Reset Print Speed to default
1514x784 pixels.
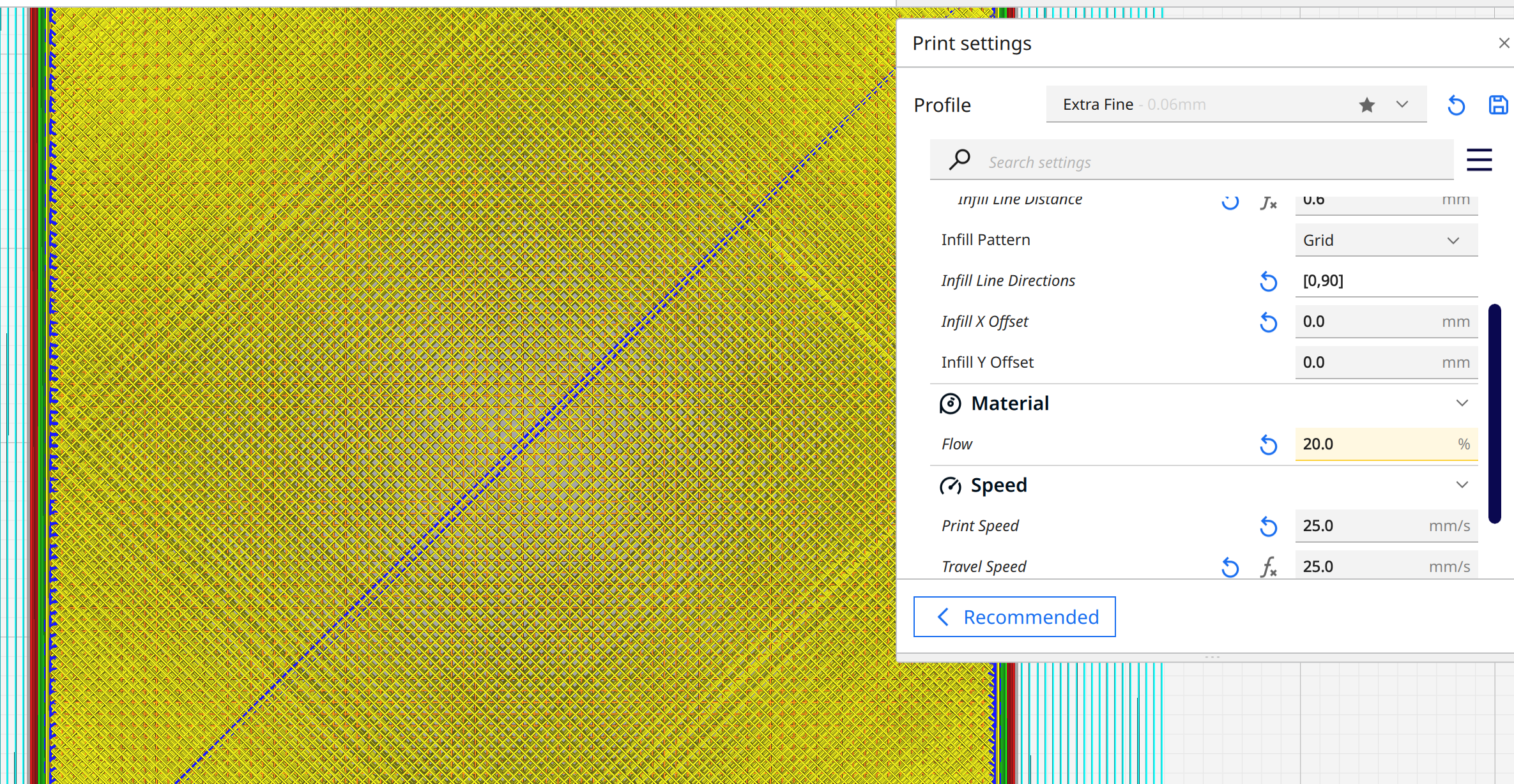tap(1269, 526)
